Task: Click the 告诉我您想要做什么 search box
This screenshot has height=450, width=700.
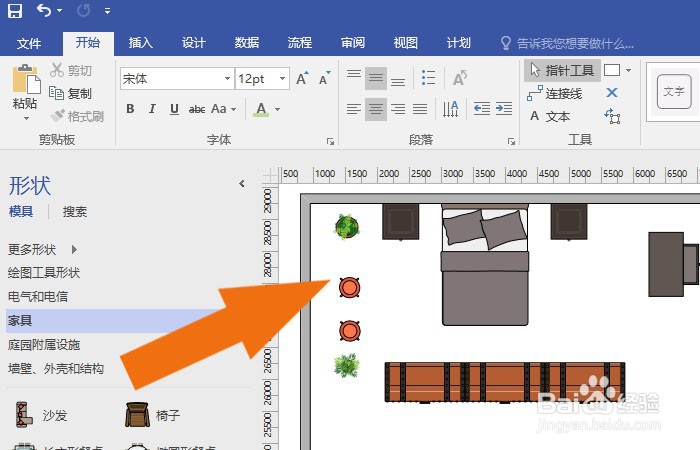Action: coord(567,43)
